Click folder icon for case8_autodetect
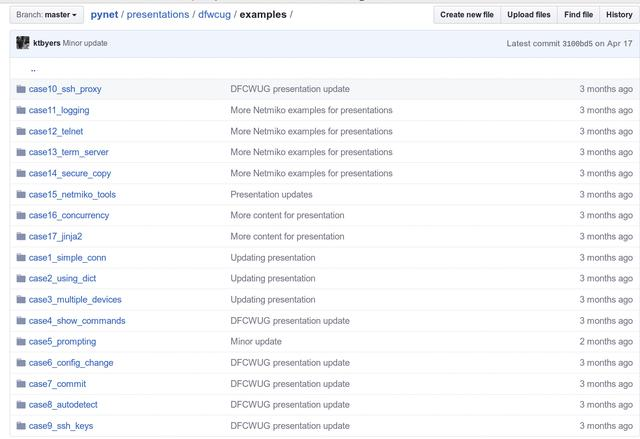The width and height of the screenshot is (640, 439). click(21, 405)
